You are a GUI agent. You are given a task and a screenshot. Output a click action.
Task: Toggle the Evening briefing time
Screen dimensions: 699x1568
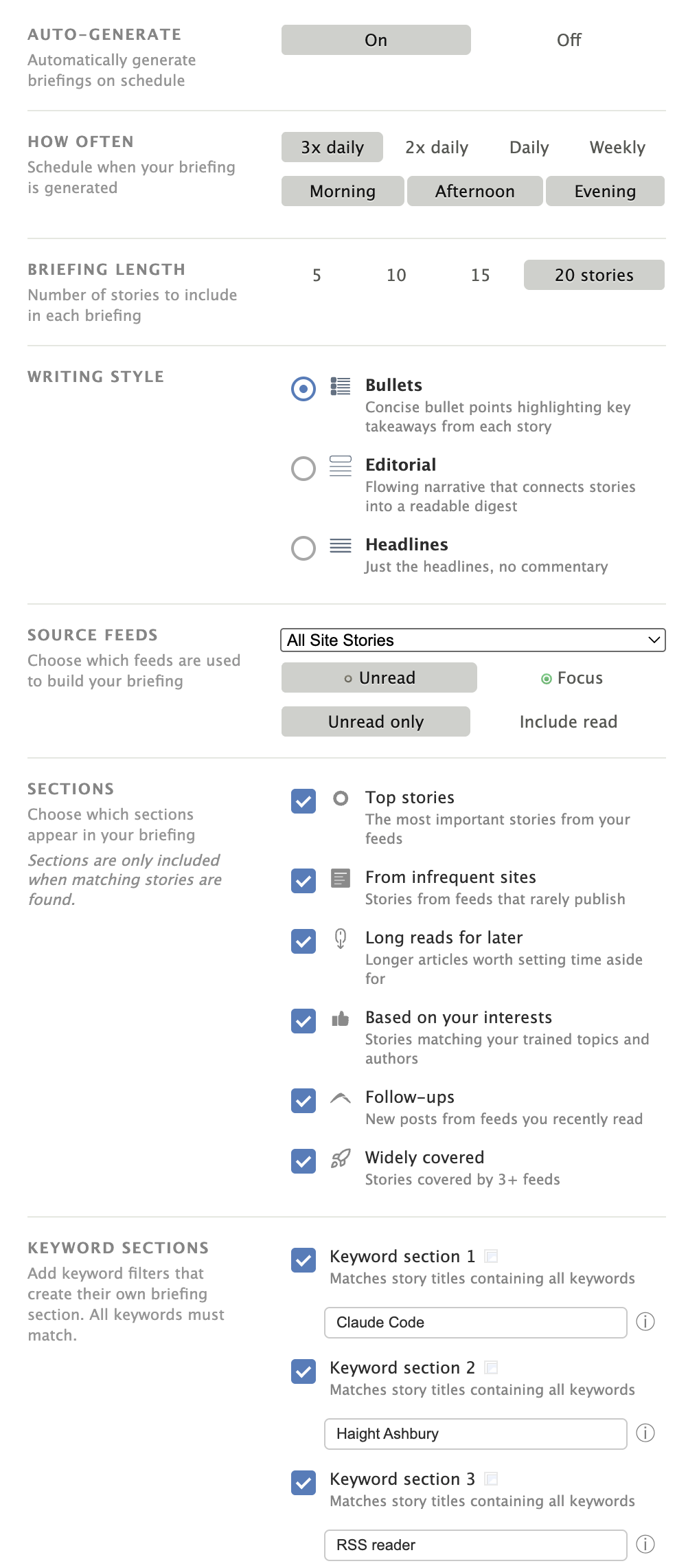coord(605,192)
